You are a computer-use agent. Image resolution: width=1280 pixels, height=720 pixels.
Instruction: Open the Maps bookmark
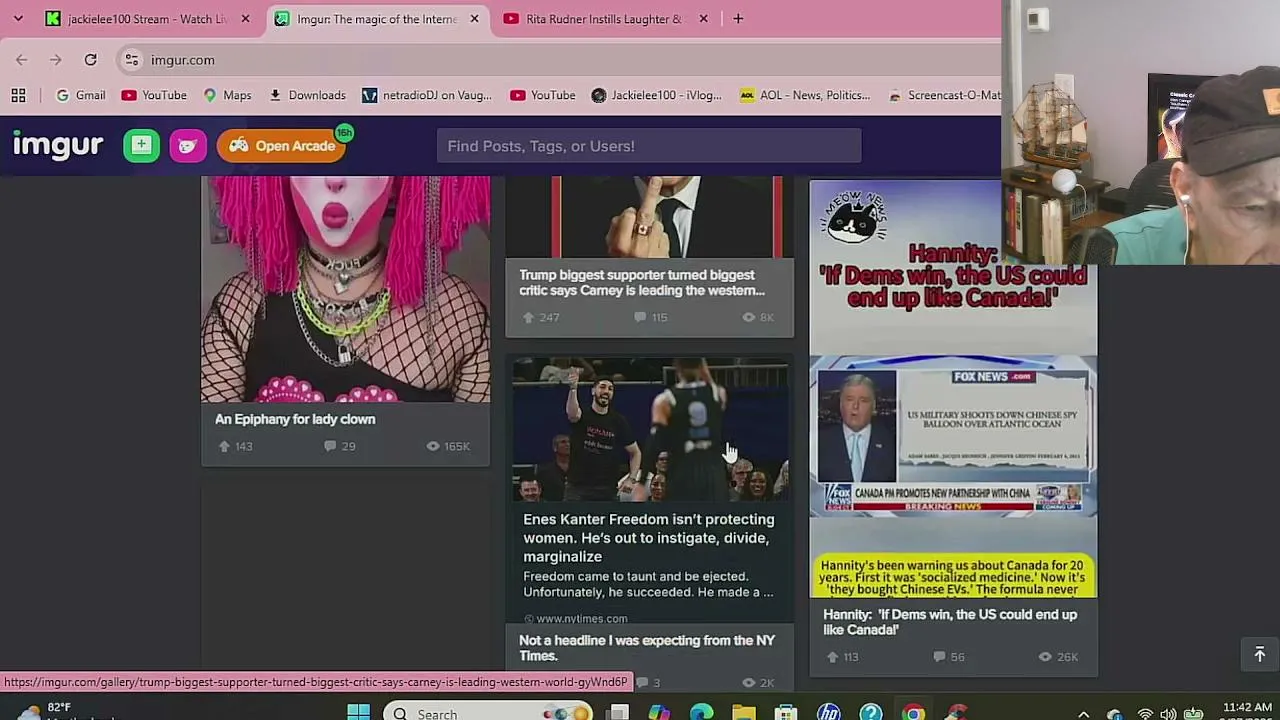click(227, 95)
